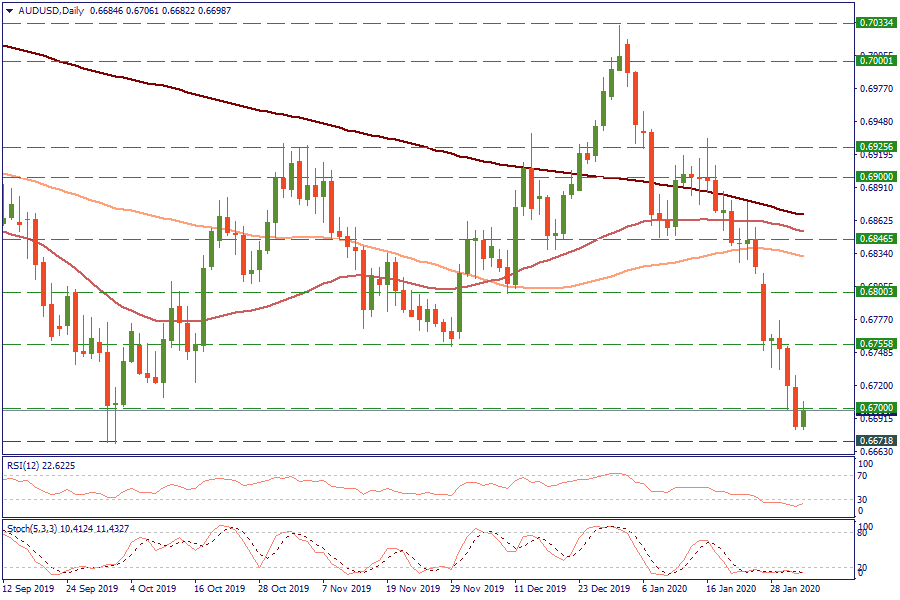
Task: Click the 0.69000 price level tag
Action: pos(876,176)
